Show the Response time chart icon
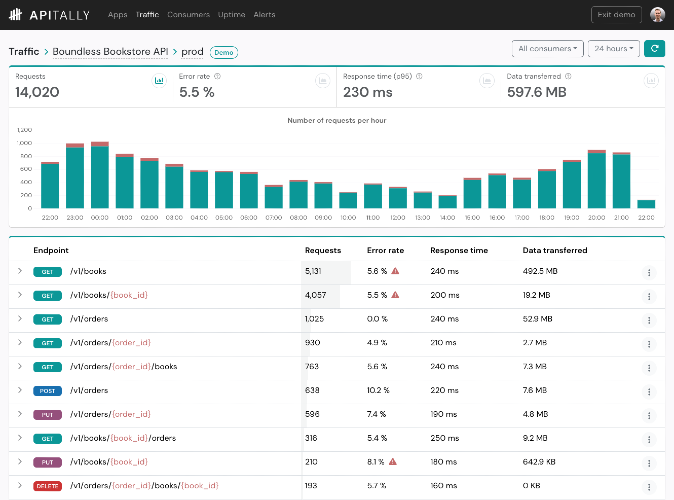 pyautogui.click(x=487, y=80)
